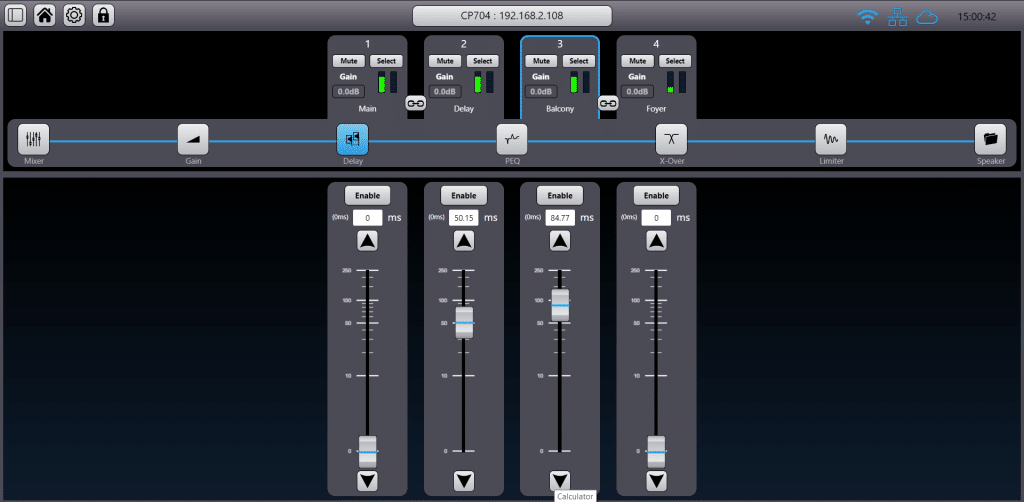
Task: Click the CP704 device address bar
Action: click(x=512, y=16)
